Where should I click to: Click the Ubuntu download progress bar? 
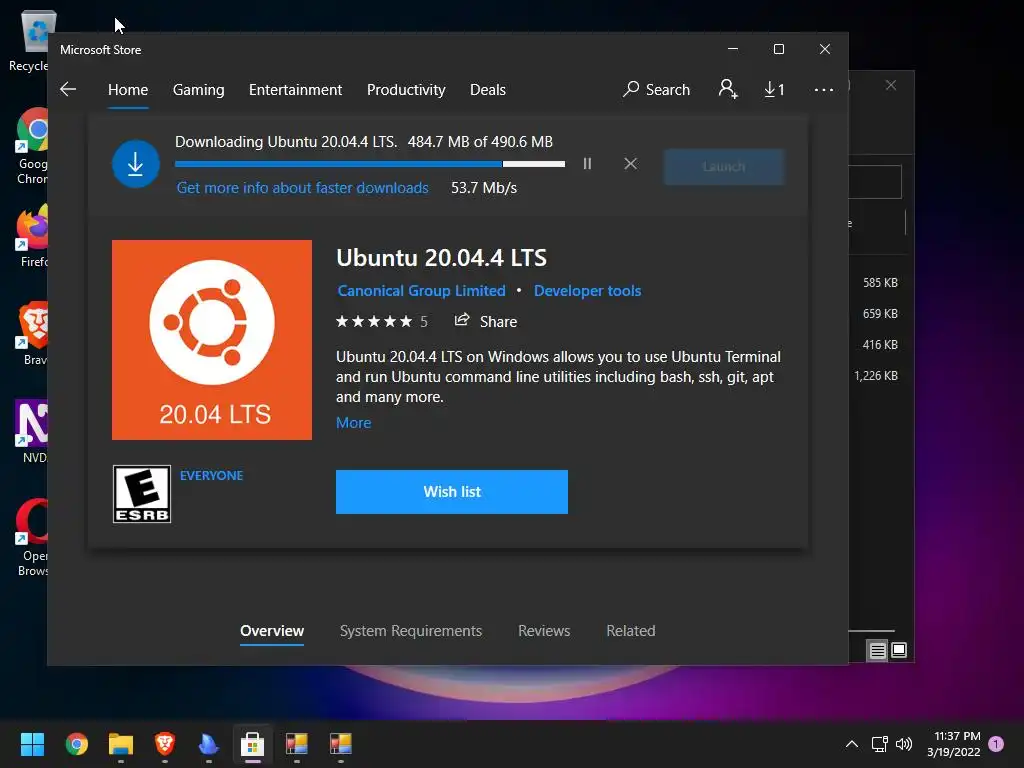(370, 164)
